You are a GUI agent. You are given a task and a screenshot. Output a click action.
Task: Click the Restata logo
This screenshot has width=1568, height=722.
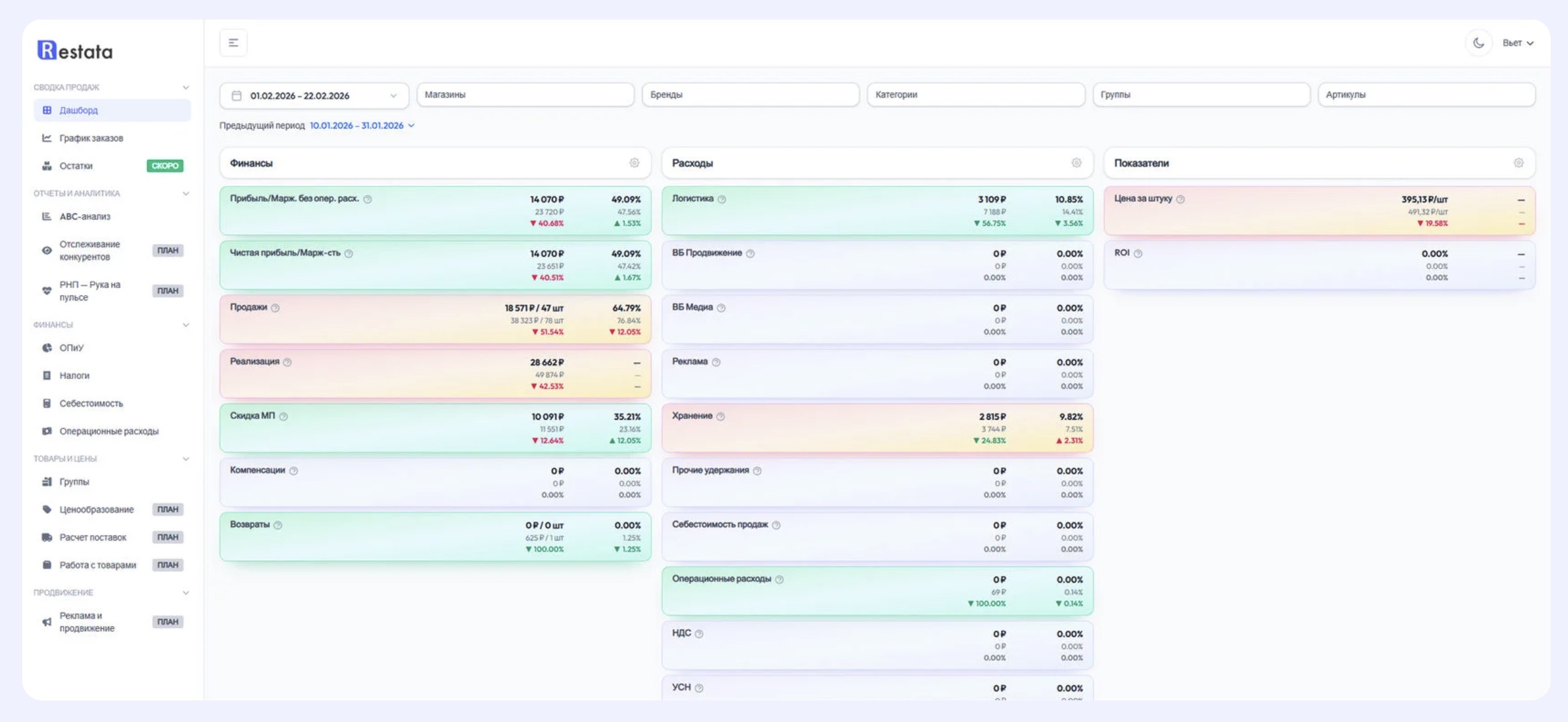click(x=75, y=51)
